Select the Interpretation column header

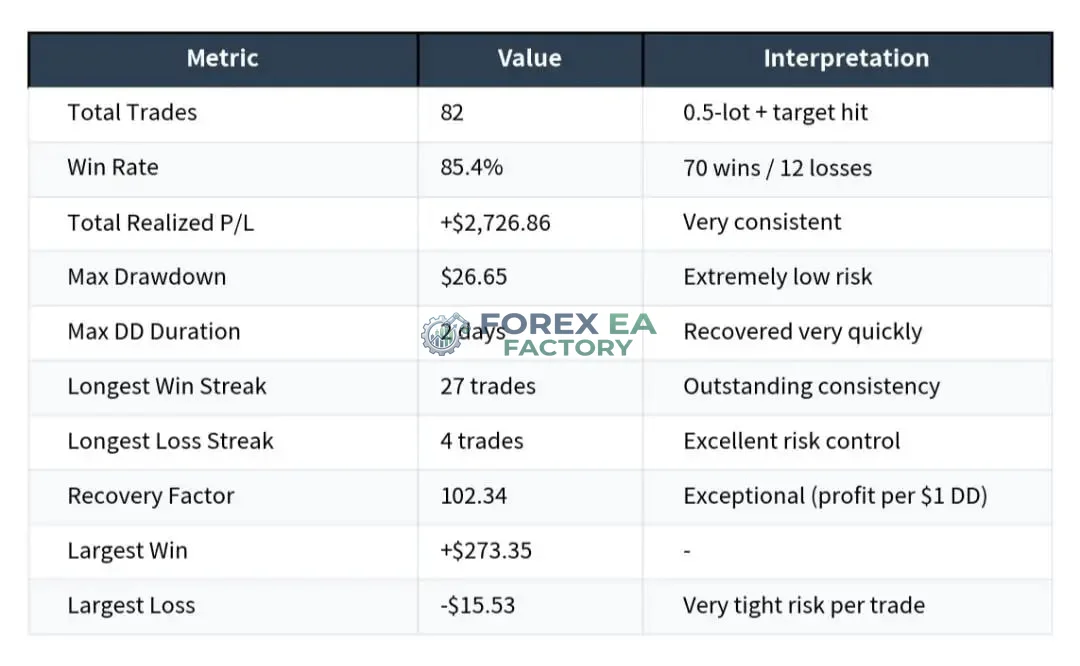[847, 59]
